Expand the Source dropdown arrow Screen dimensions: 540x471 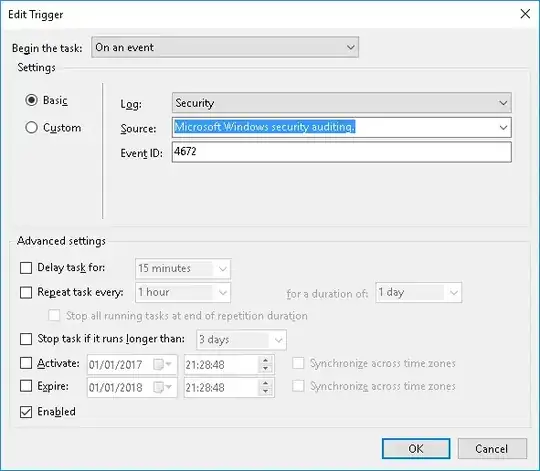coord(503,127)
